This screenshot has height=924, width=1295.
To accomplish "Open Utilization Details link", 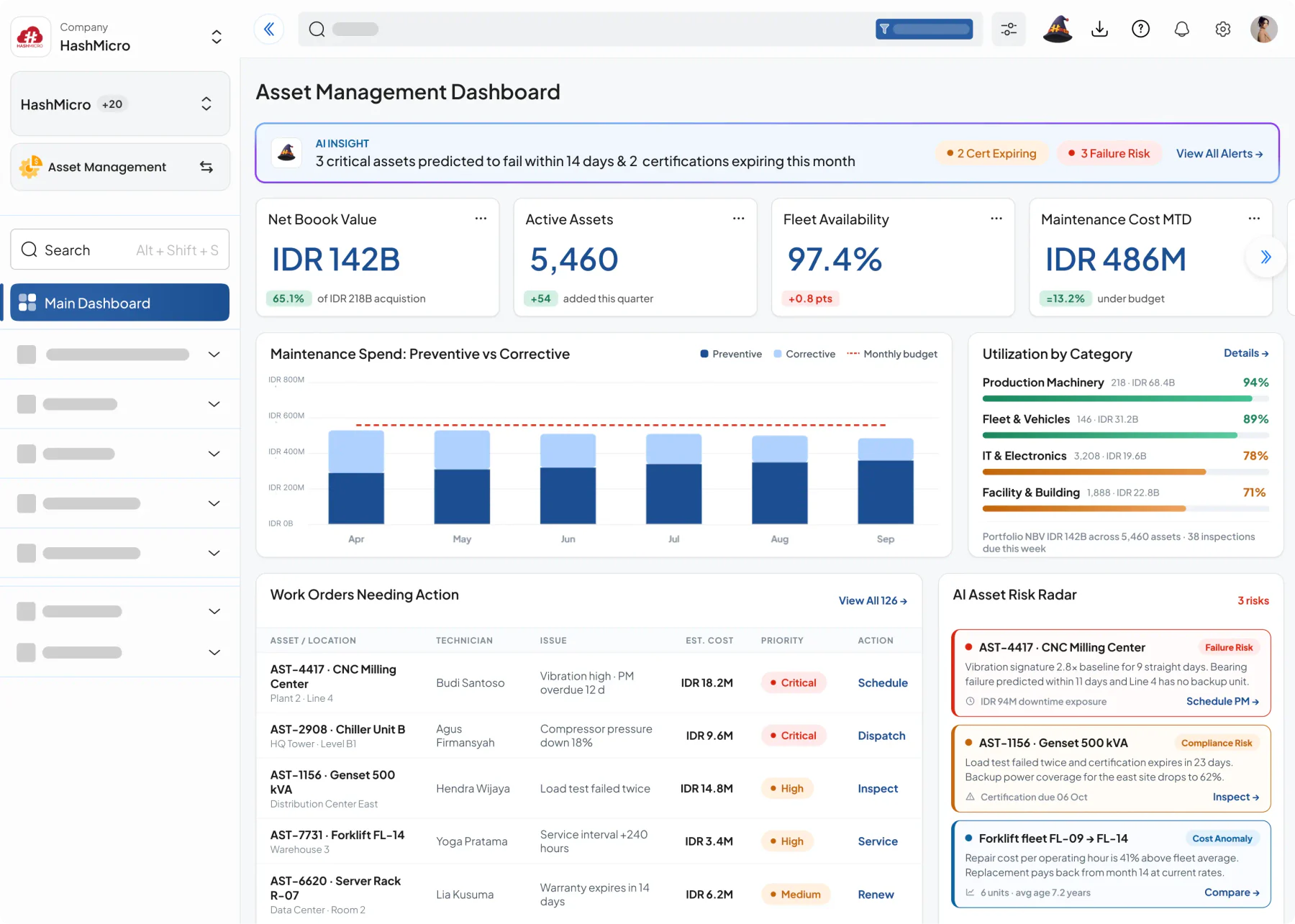I will coord(1246,353).
